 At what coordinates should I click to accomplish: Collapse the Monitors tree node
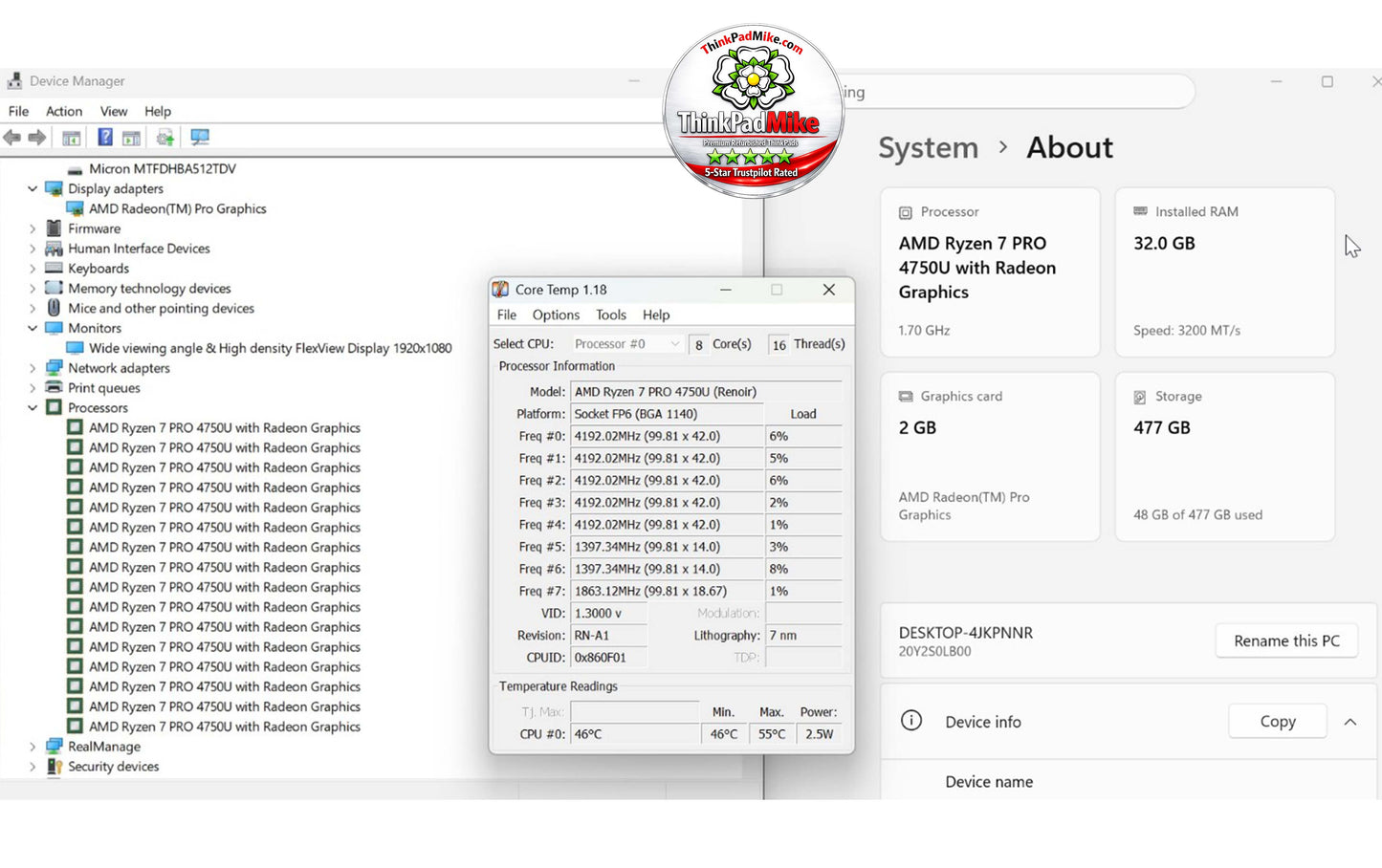(33, 328)
